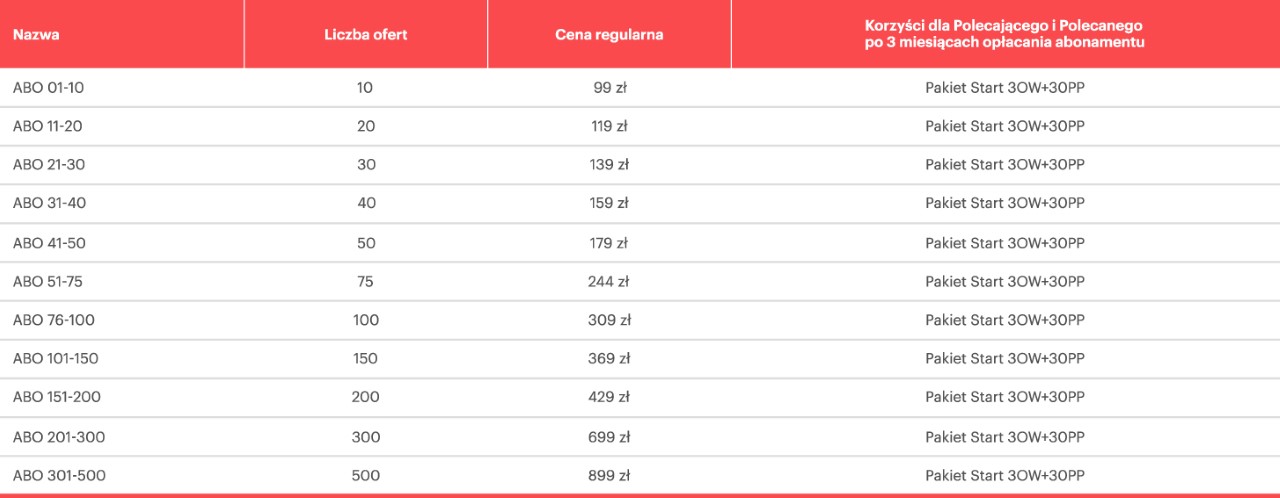
Task: Select the ABO 01-10 plan name
Action: 49,87
